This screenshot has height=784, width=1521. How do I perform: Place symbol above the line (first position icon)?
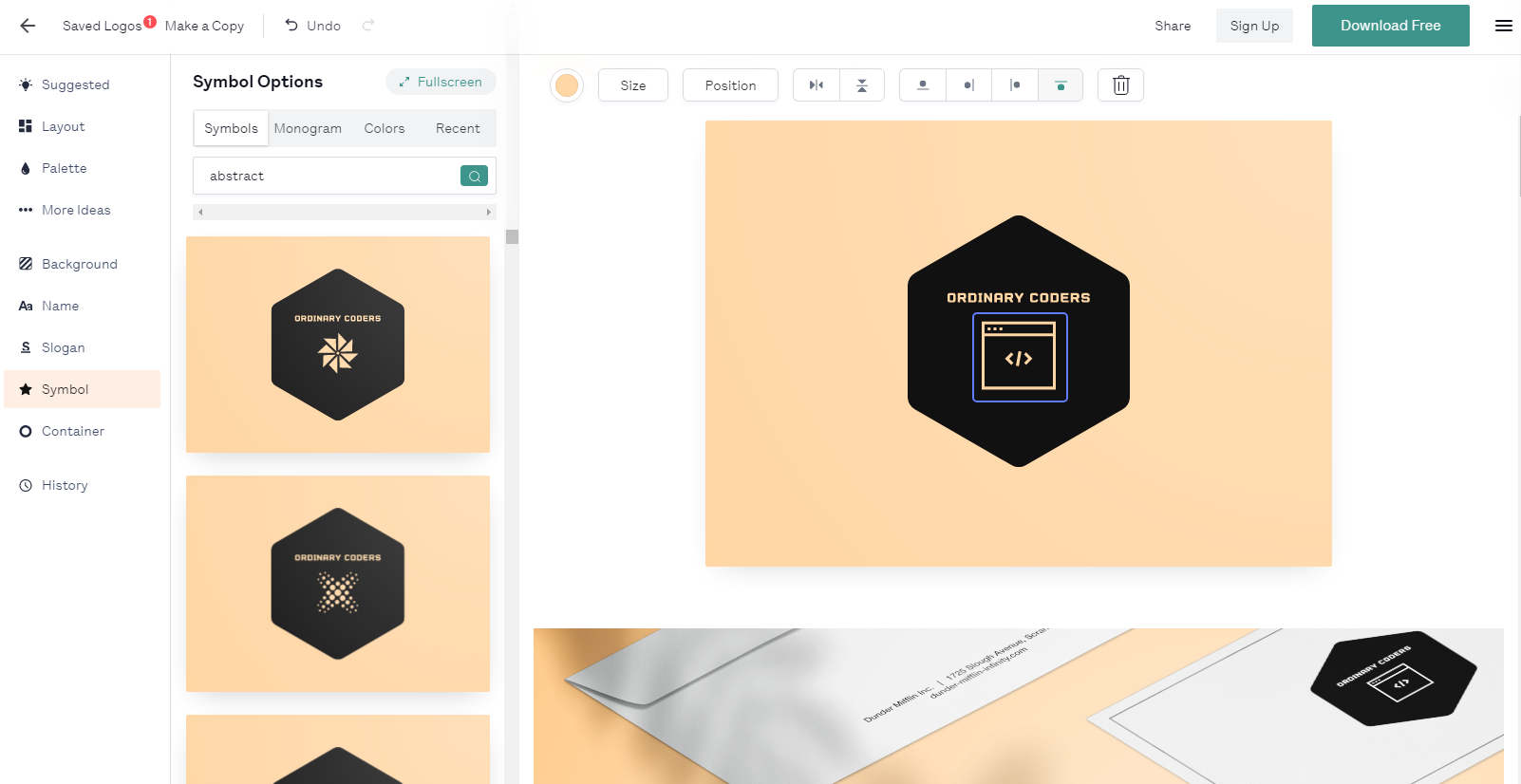923,85
